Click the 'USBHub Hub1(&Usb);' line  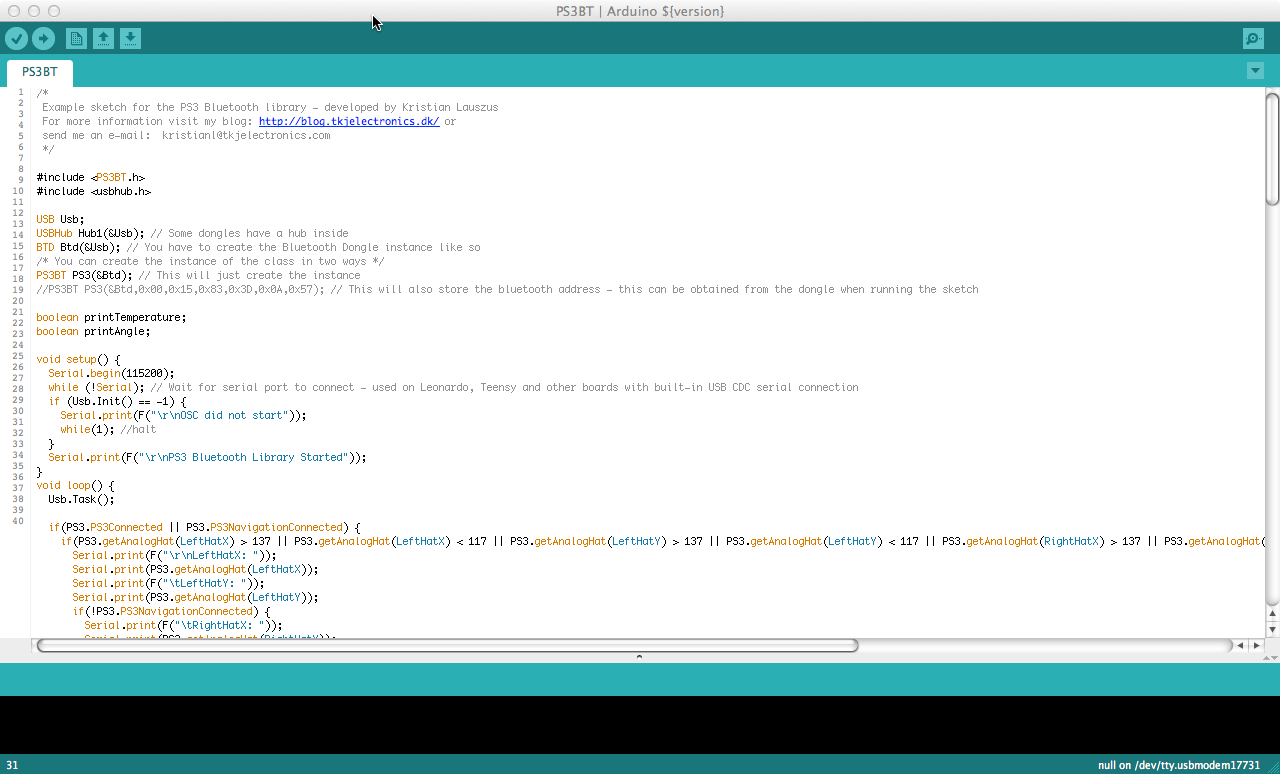coord(90,233)
